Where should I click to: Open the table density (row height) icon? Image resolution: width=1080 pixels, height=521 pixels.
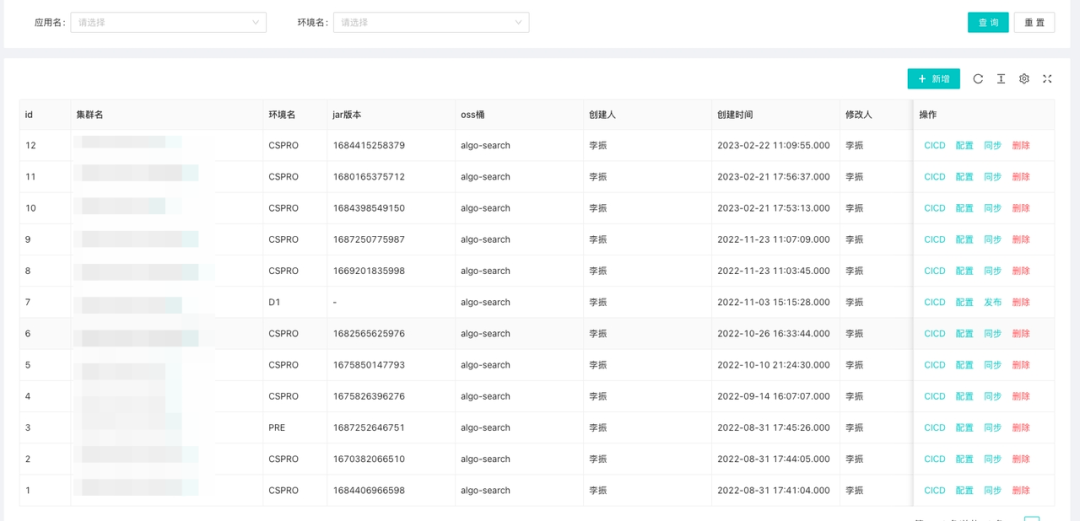click(x=1001, y=79)
